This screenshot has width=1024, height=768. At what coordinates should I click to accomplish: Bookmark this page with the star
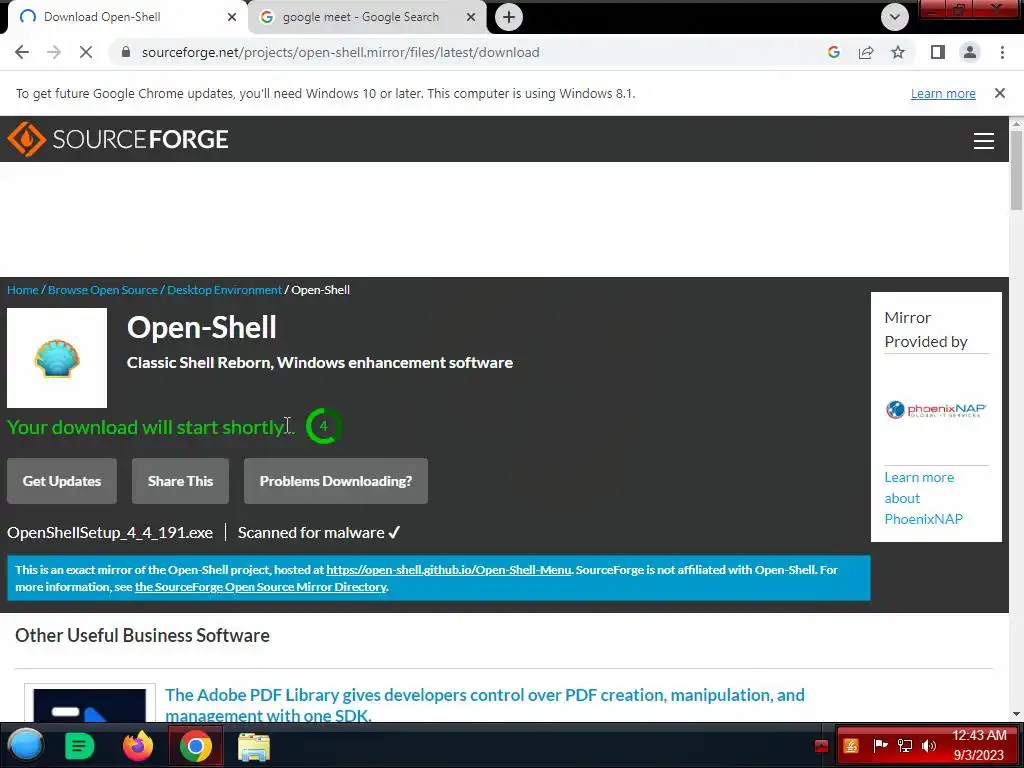[898, 52]
